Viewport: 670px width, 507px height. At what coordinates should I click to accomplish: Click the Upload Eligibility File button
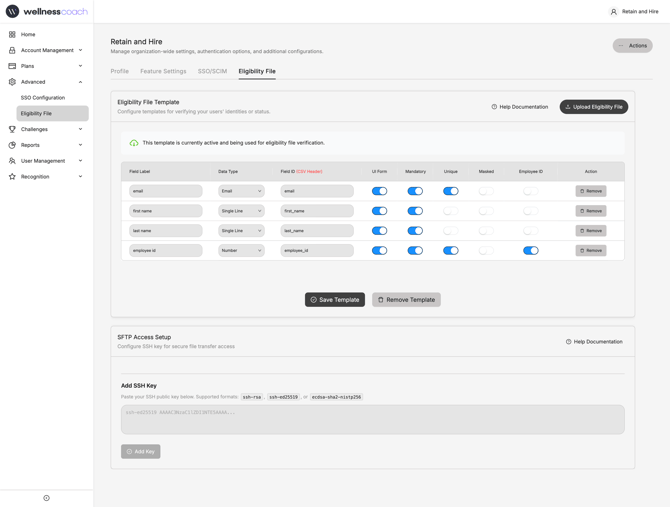tap(594, 107)
